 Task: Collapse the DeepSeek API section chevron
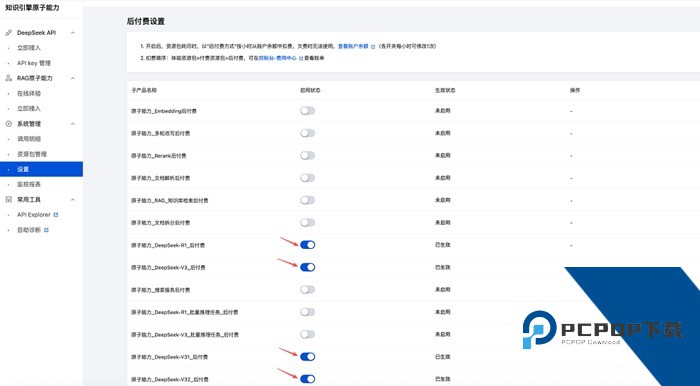[x=73, y=33]
